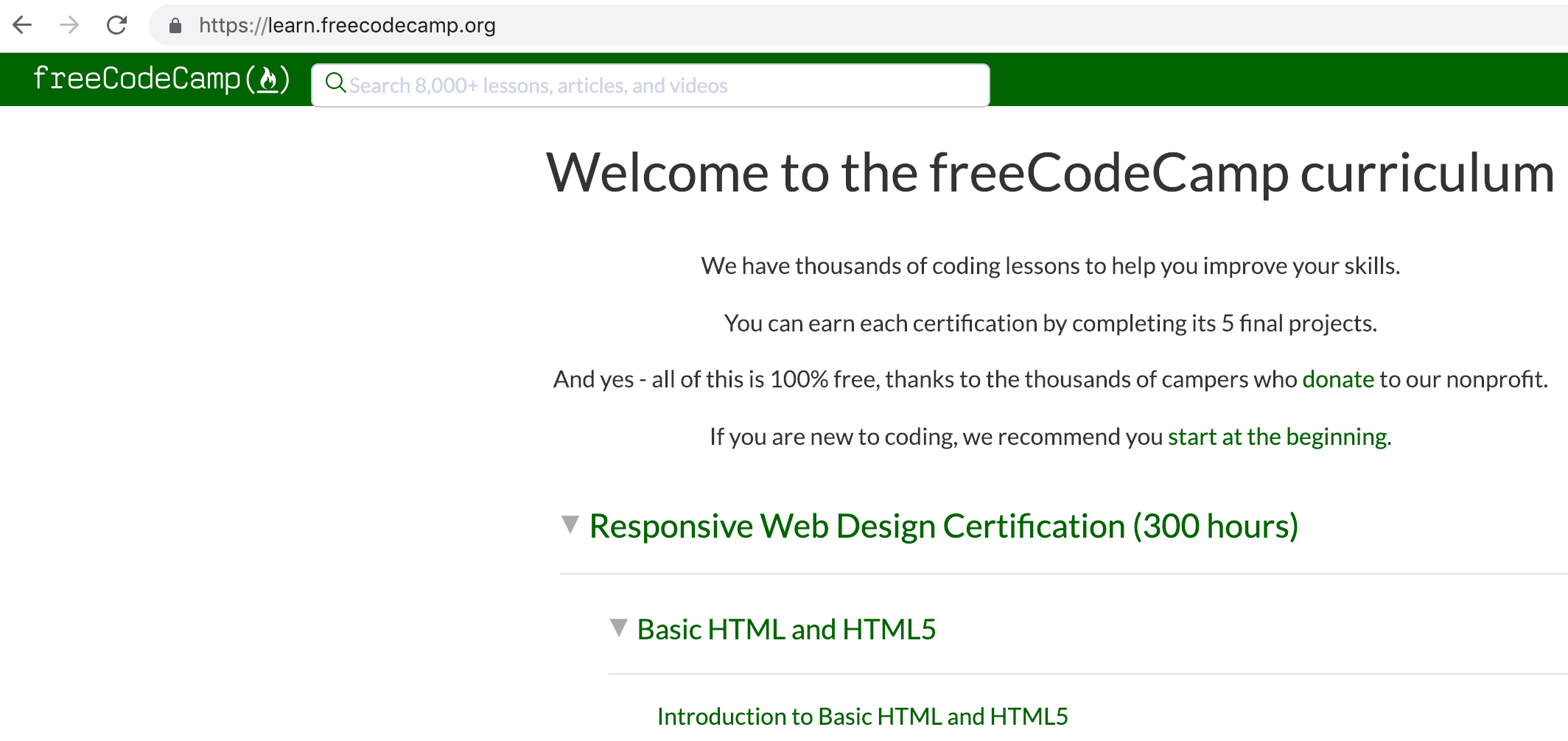Click the Responsive Web Design Certification heading
This screenshot has height=741, width=1568.
(x=945, y=525)
